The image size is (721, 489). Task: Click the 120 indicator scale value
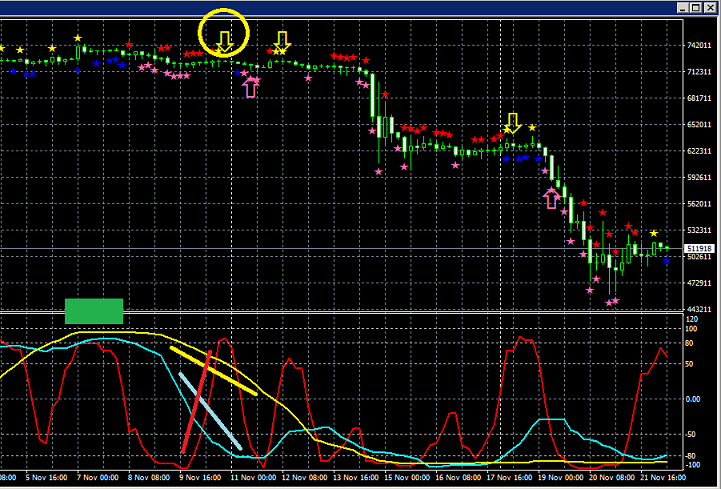click(692, 319)
